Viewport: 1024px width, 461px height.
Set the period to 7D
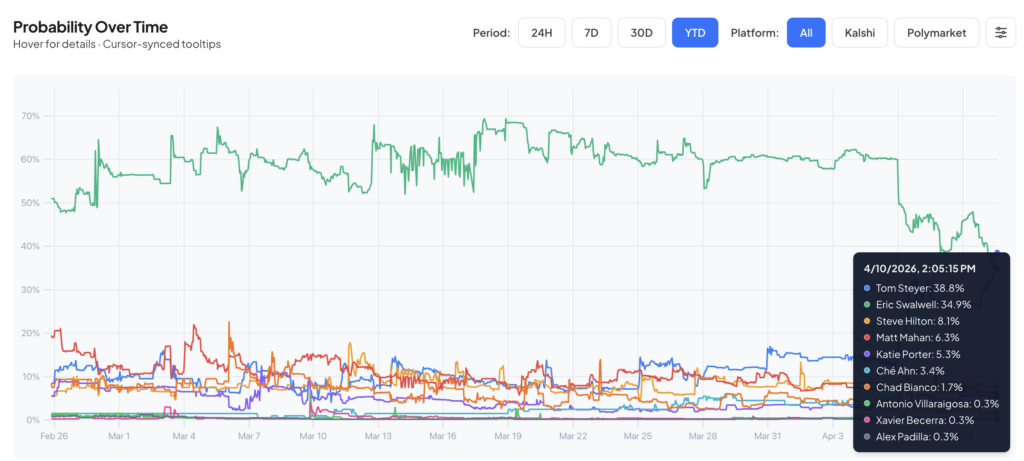[x=591, y=33]
